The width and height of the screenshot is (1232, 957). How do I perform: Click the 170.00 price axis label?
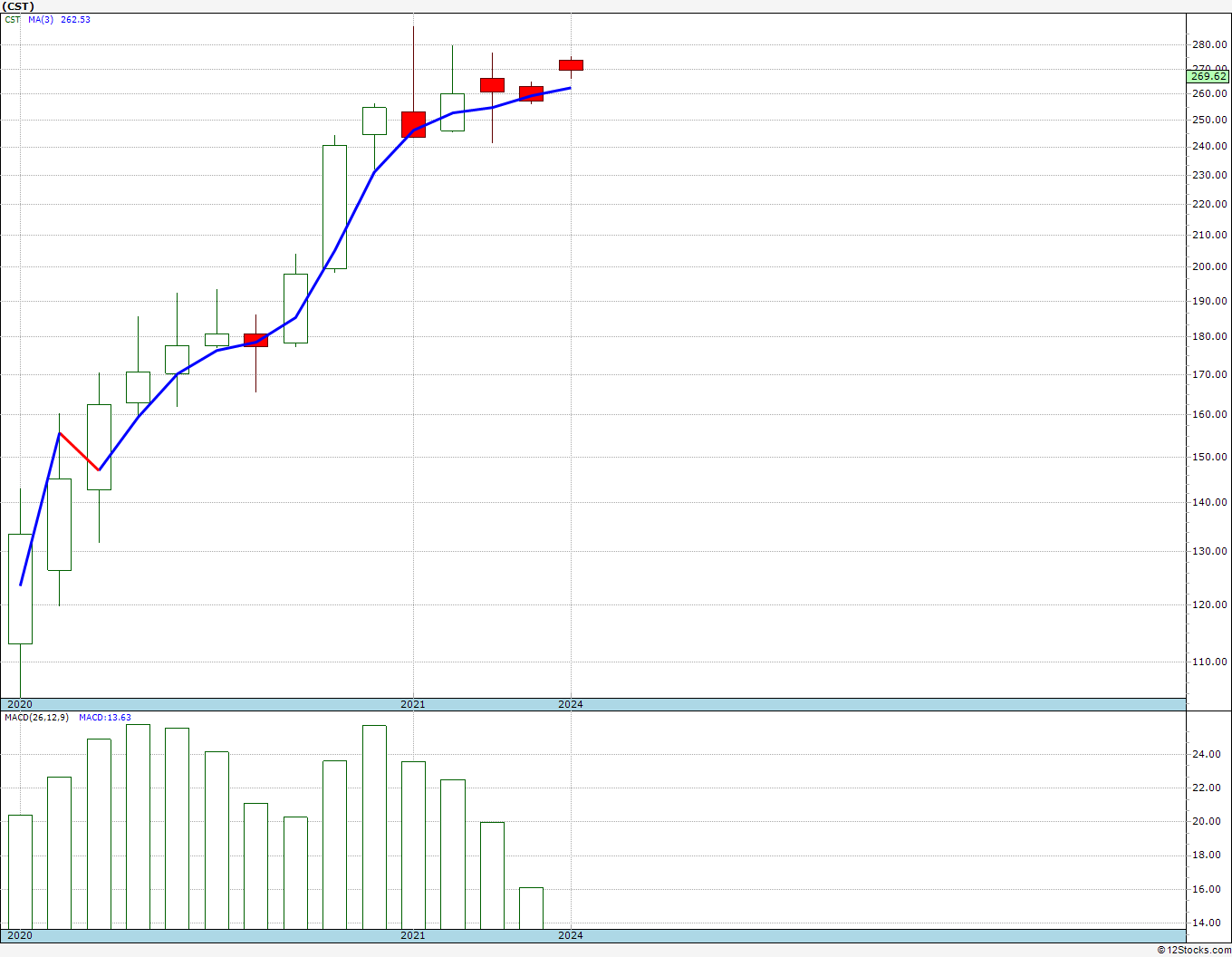pos(1209,374)
